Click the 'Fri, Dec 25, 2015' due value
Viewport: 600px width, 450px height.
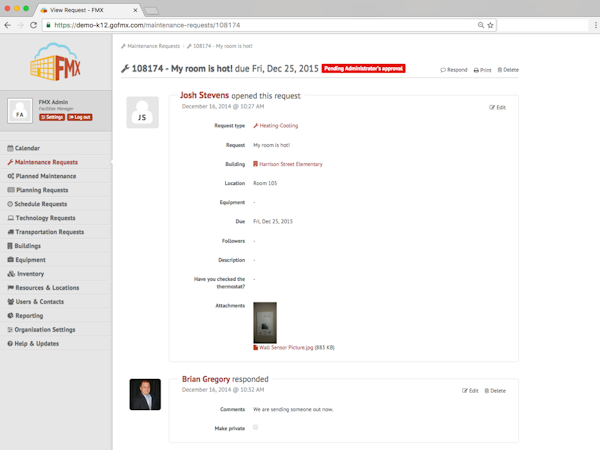coord(273,222)
